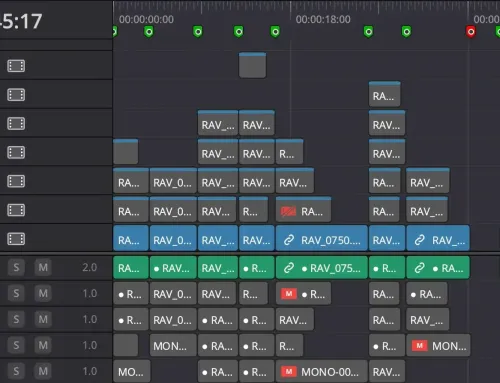Click the first green marker right of 00:00:18:00
This screenshot has width=500, height=383.
coord(368,32)
